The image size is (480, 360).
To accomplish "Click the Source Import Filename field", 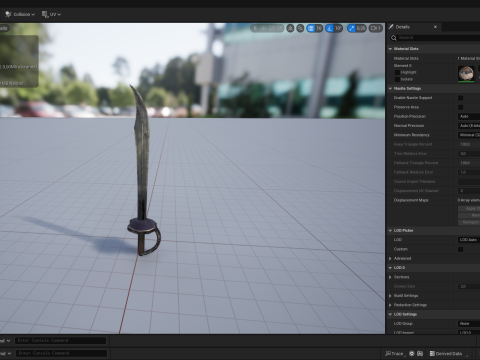I will click(469, 182).
